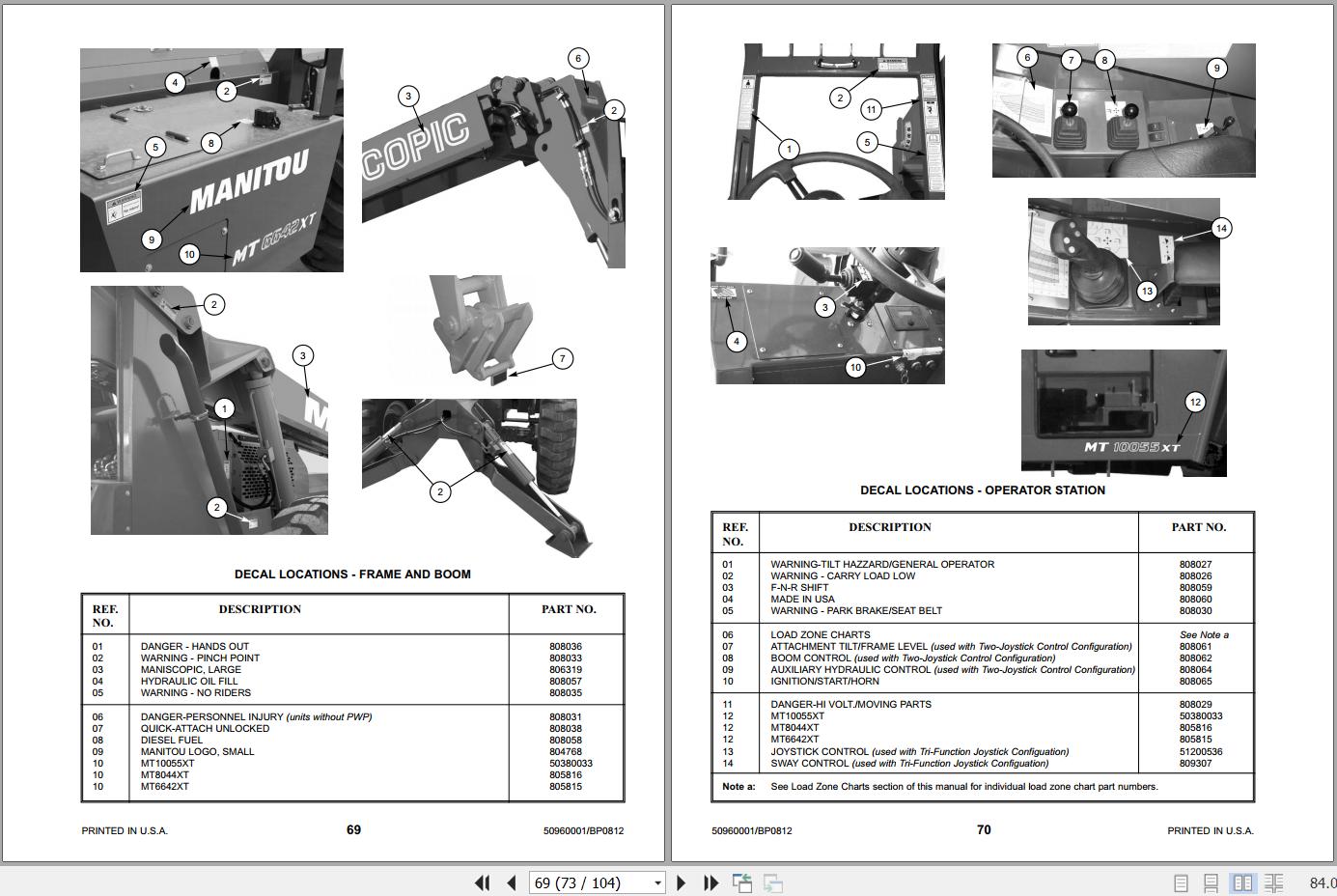Viewport: 1337px width, 896px height.
Task: Click the 'MANITOU LOGO, SMALL' entry
Action: coord(198,752)
